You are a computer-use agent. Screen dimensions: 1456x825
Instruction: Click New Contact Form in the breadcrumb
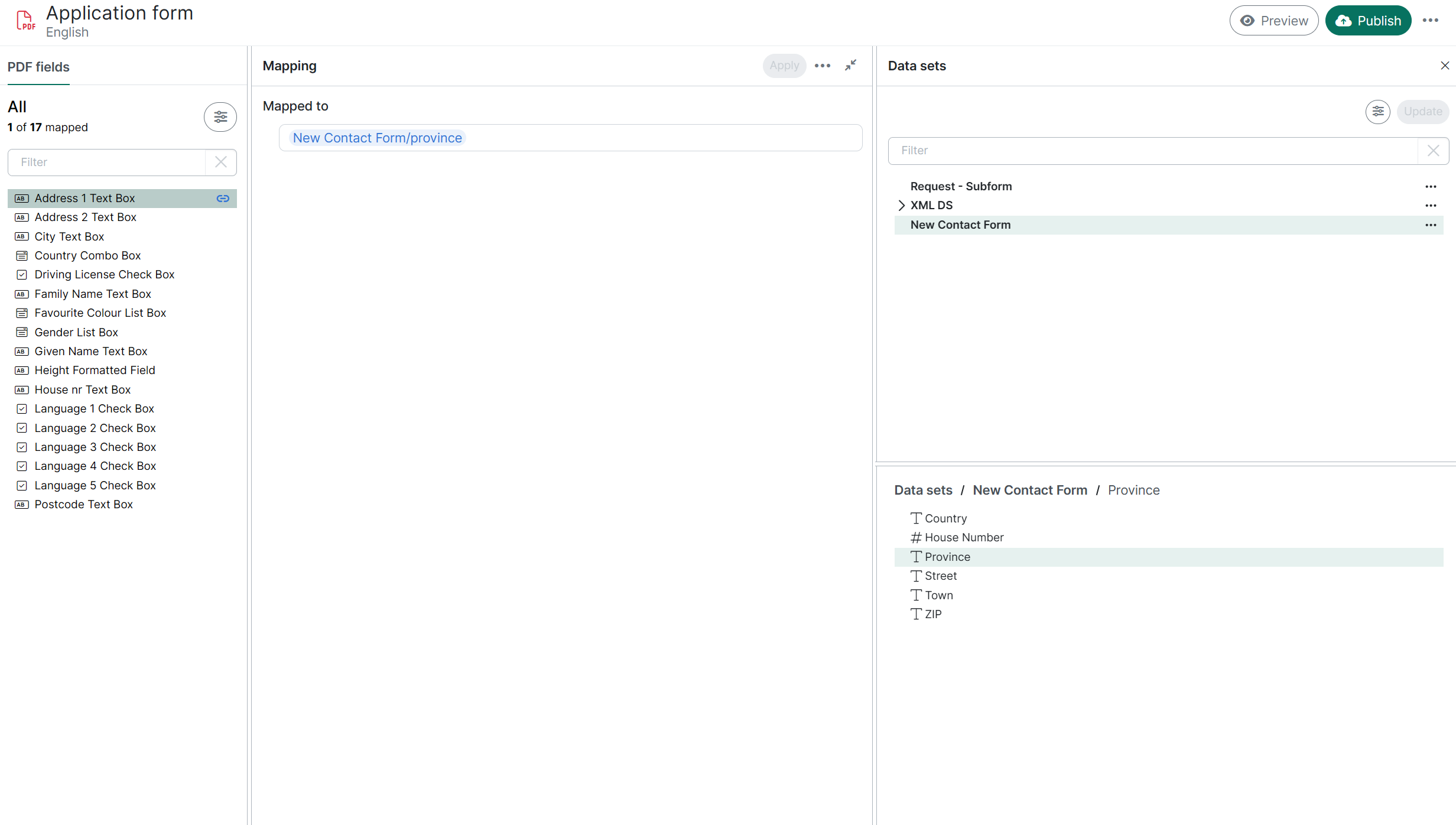[x=1029, y=491]
